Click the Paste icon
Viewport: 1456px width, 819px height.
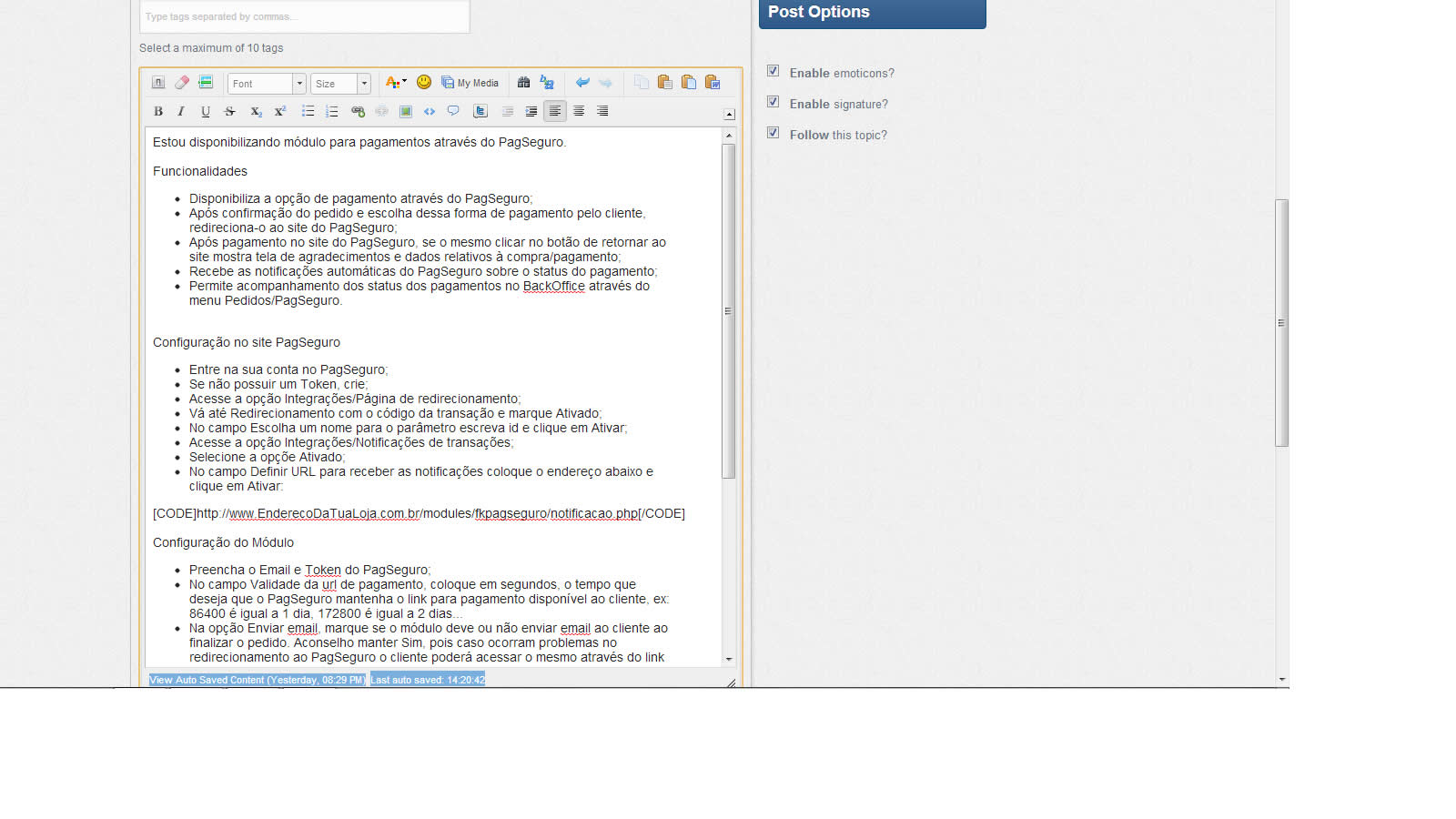click(x=665, y=83)
